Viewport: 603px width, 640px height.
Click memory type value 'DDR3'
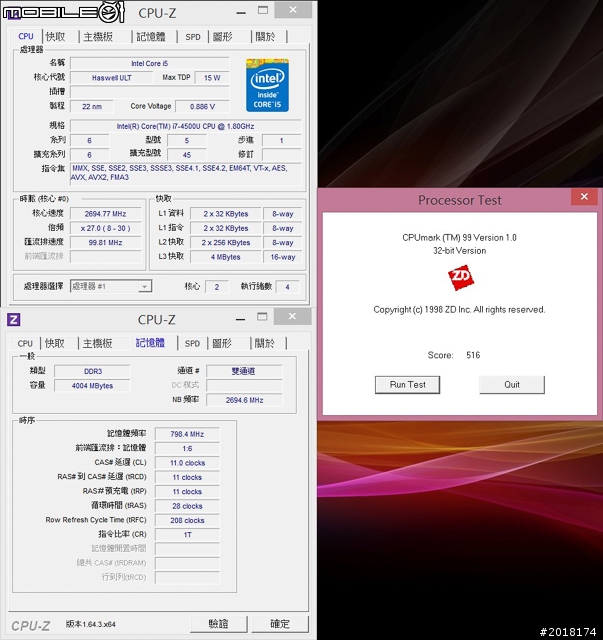click(93, 371)
